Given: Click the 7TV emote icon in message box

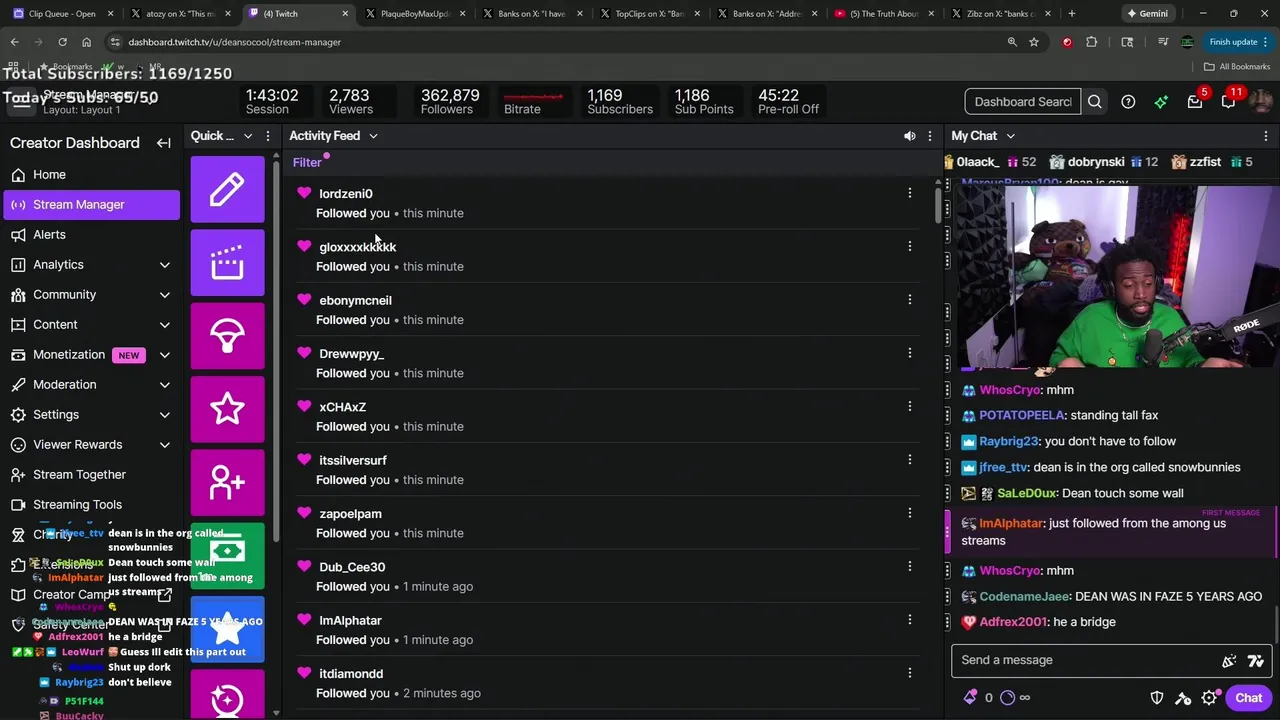Looking at the screenshot, I should click(x=1256, y=661).
